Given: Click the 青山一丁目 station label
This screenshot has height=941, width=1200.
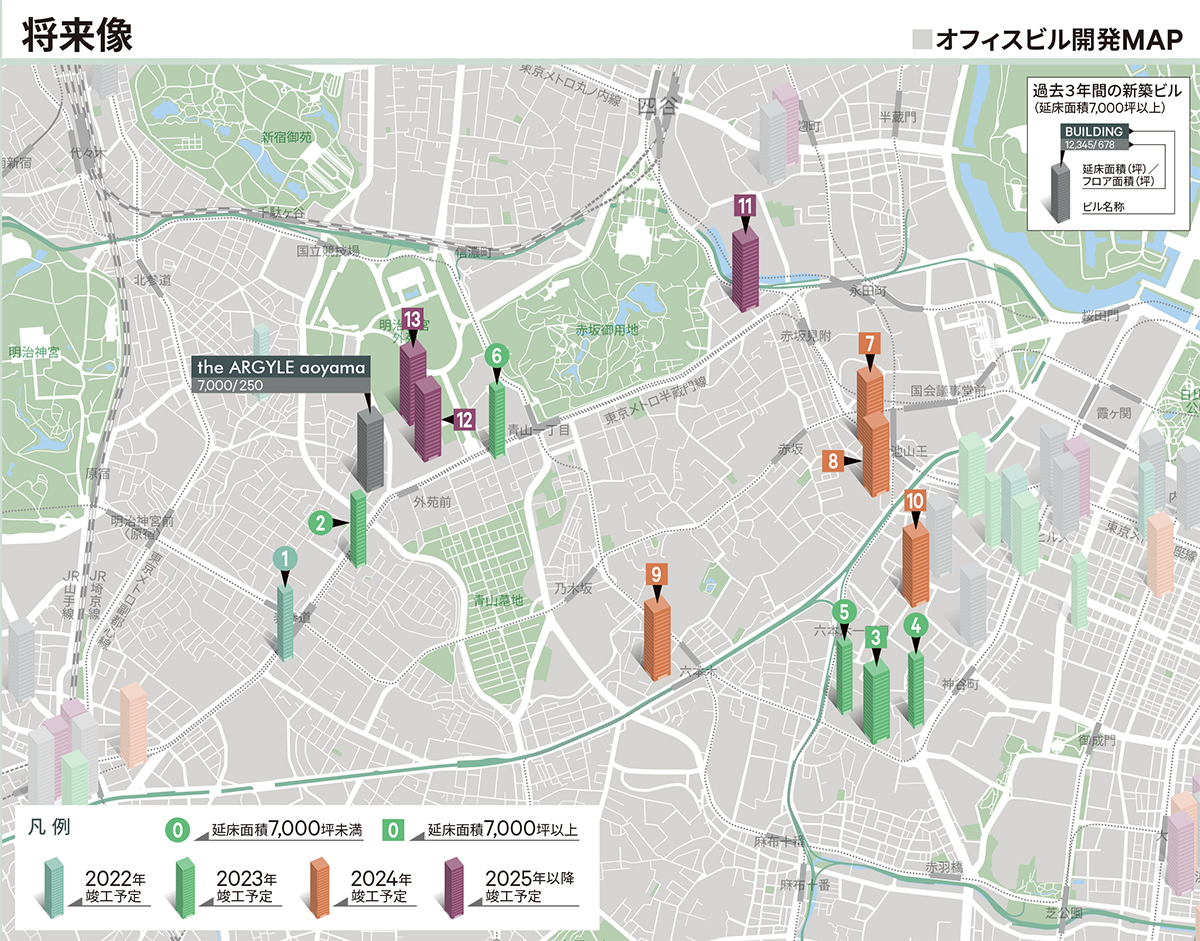Looking at the screenshot, I should (x=538, y=429).
